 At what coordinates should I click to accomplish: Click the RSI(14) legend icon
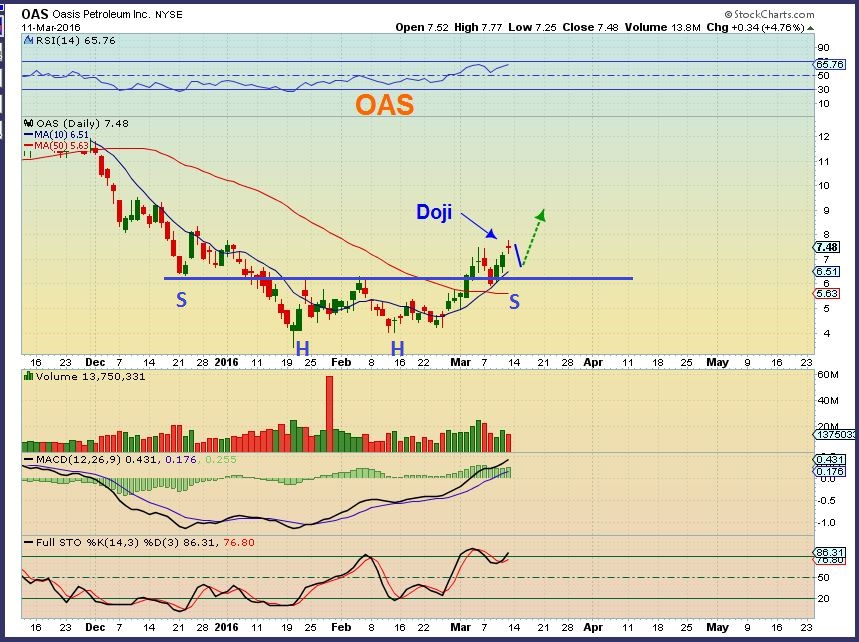28,41
